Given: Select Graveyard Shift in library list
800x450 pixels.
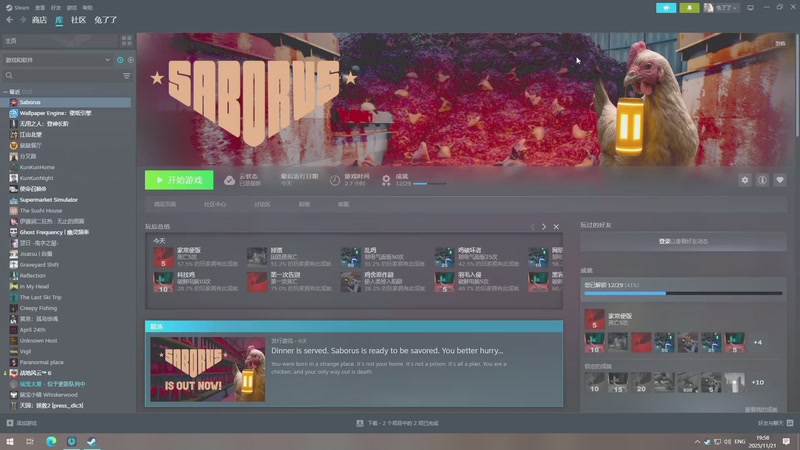Looking at the screenshot, I should [x=39, y=264].
